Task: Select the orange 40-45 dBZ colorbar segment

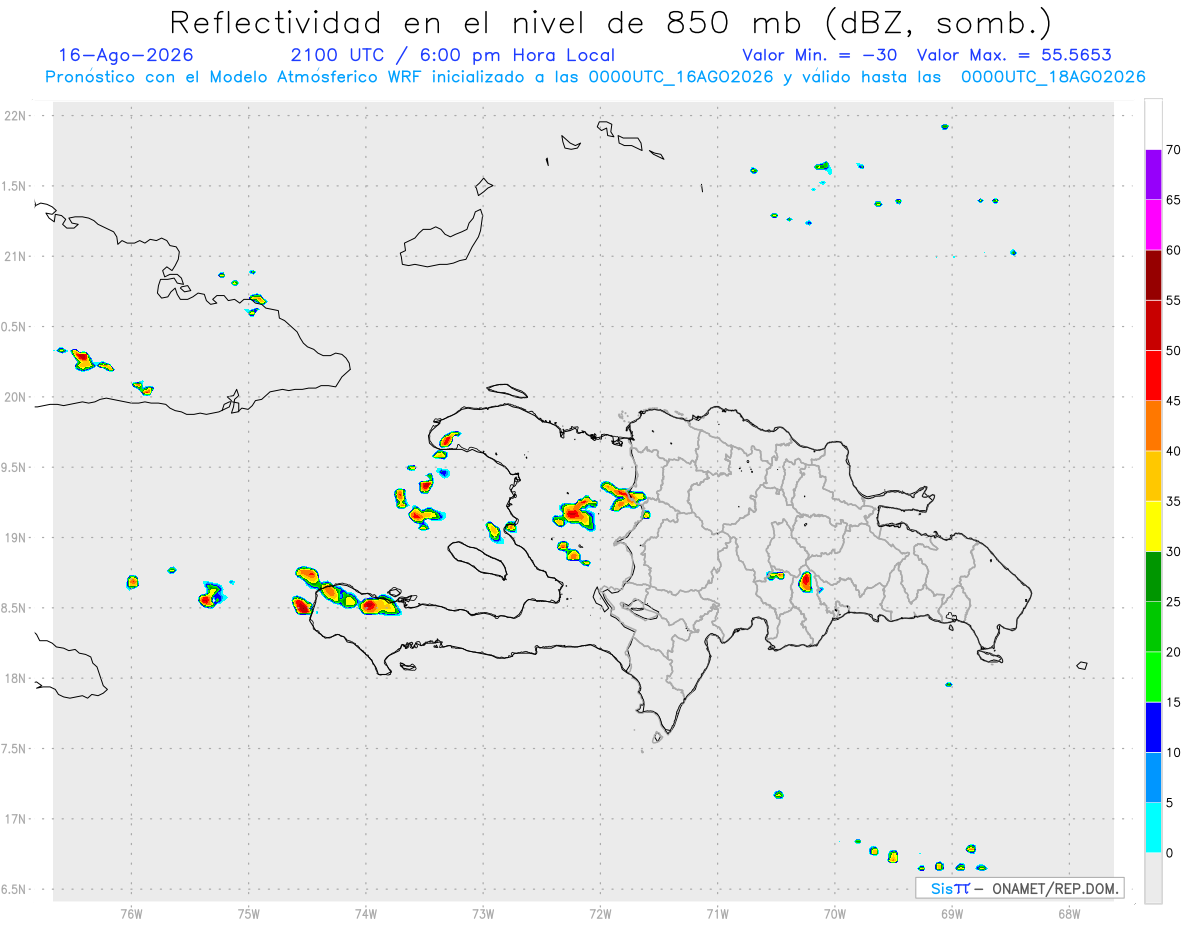Action: [x=1153, y=426]
